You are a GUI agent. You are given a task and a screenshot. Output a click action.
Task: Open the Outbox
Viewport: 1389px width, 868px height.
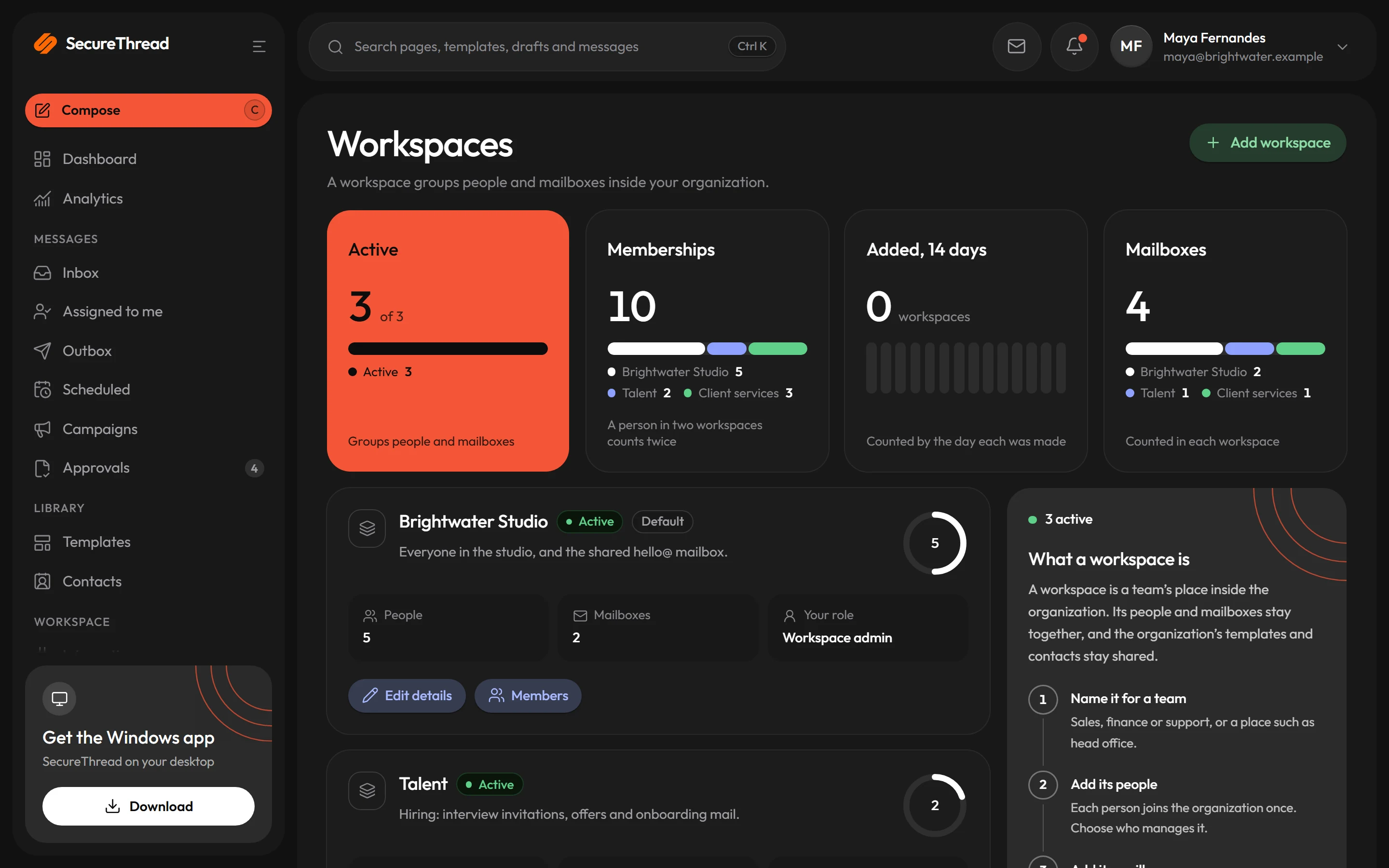148,351
